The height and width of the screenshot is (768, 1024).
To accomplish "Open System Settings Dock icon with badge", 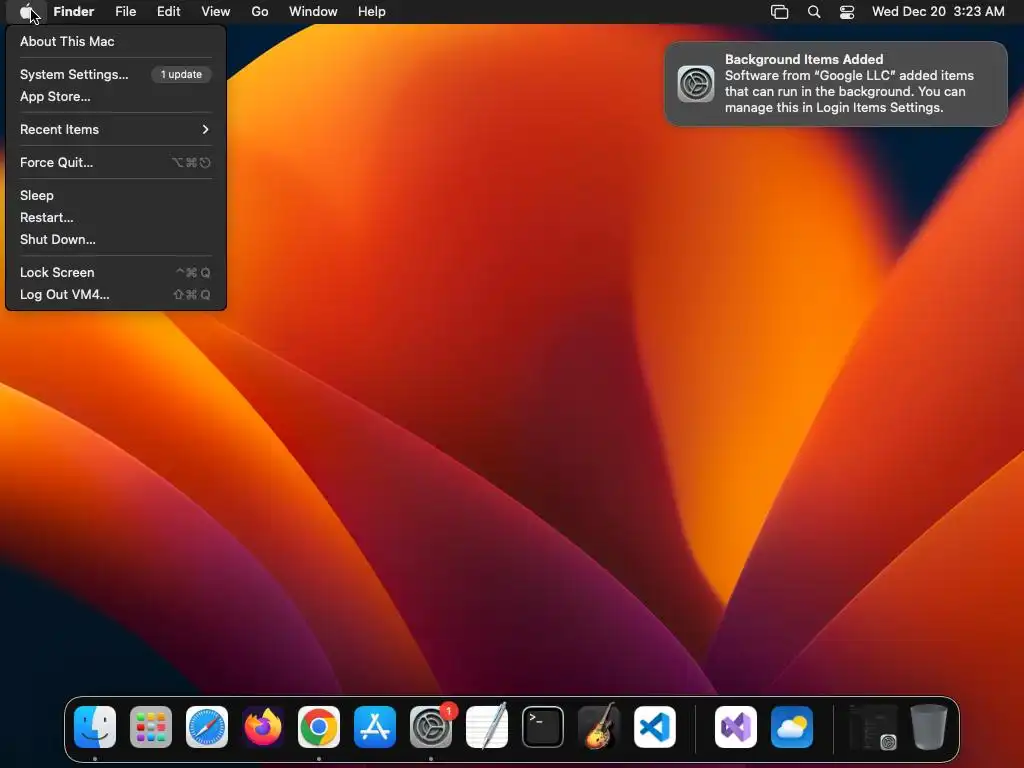I will click(x=431, y=727).
